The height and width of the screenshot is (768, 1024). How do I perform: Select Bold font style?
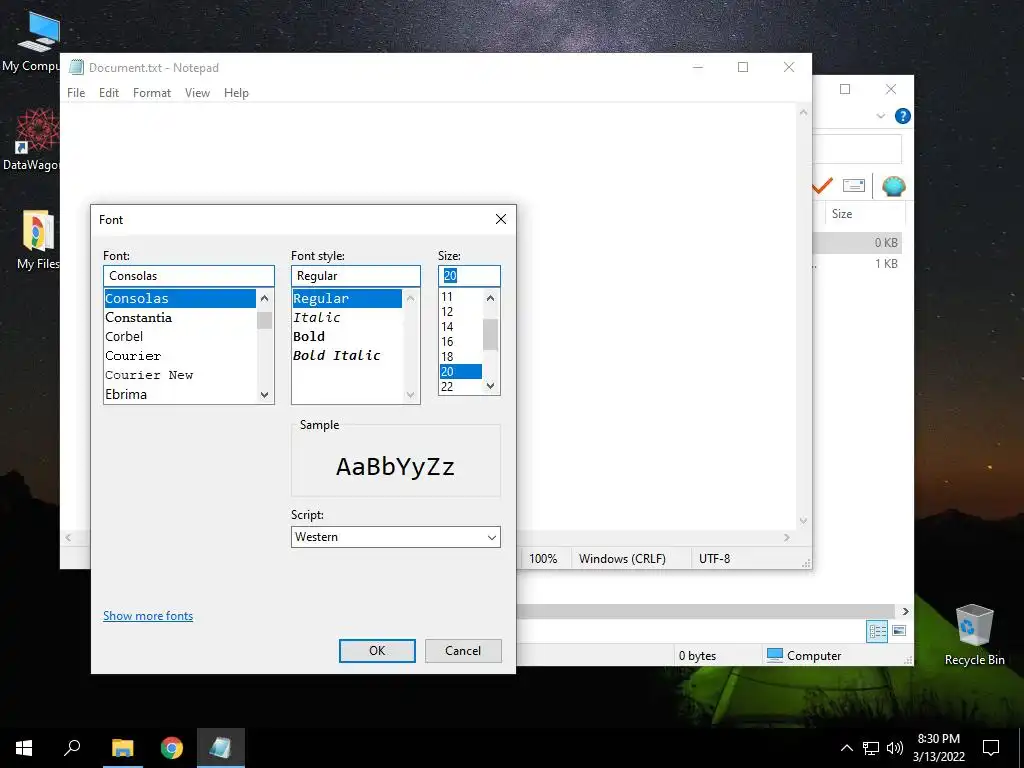coord(347,336)
